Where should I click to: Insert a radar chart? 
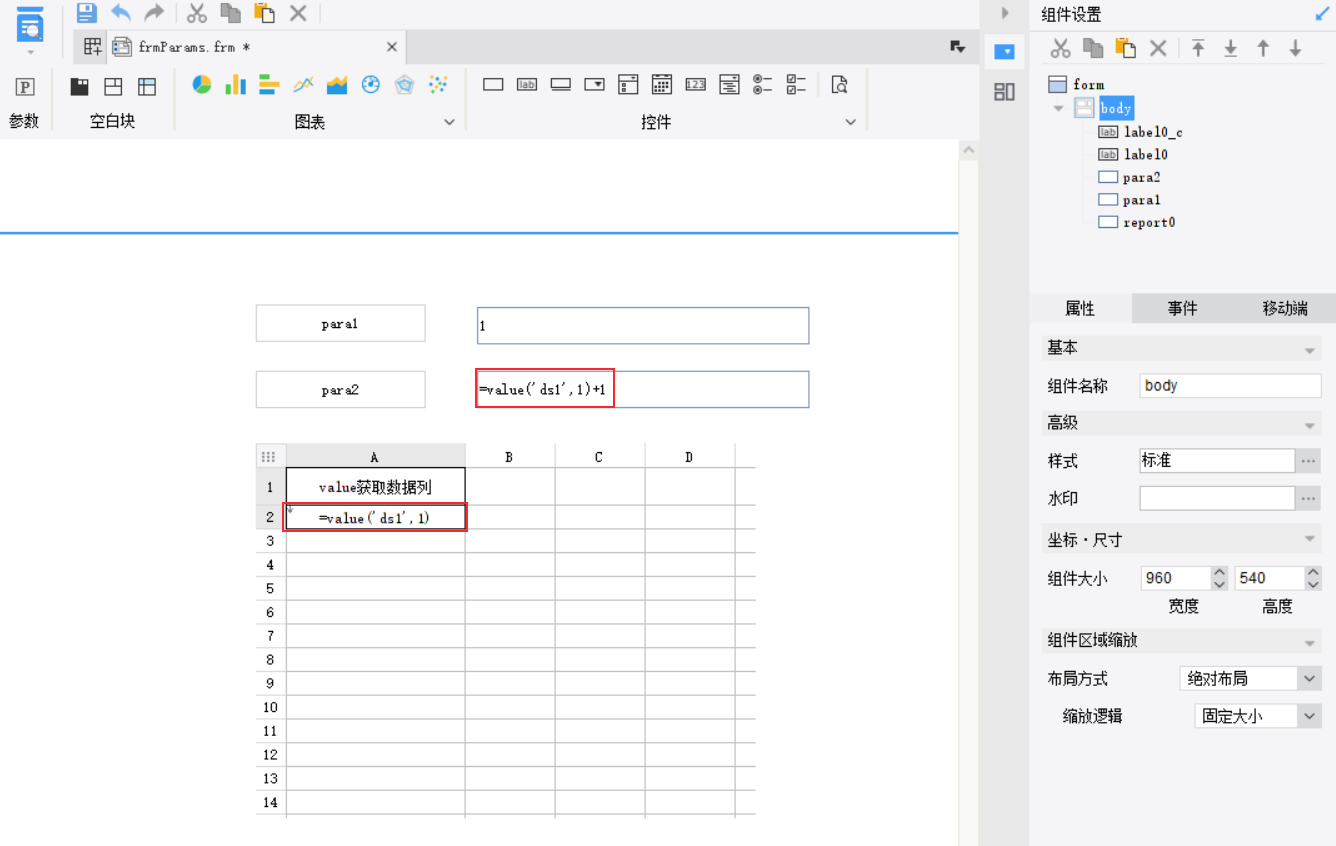[x=404, y=85]
